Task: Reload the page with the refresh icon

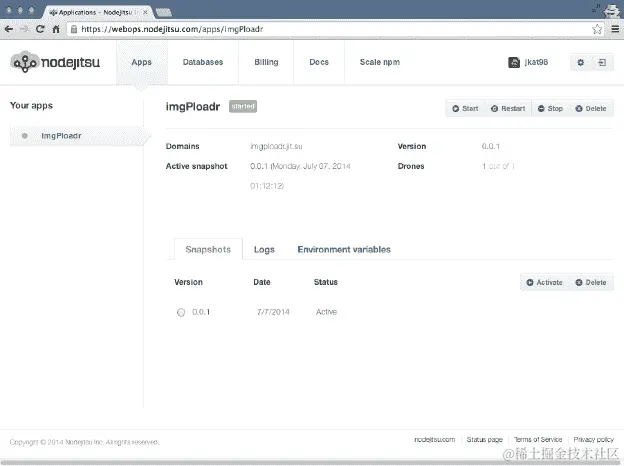Action: click(x=40, y=29)
